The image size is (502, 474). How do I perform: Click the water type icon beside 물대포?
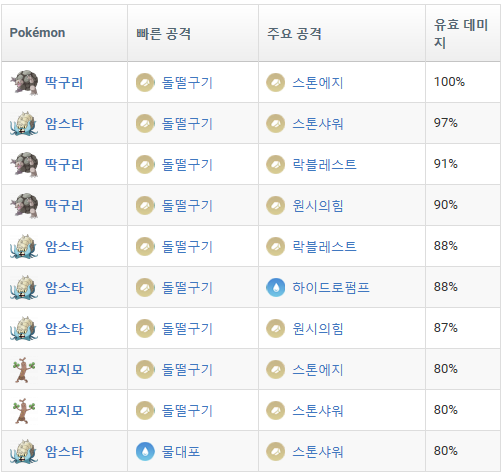tap(145, 451)
